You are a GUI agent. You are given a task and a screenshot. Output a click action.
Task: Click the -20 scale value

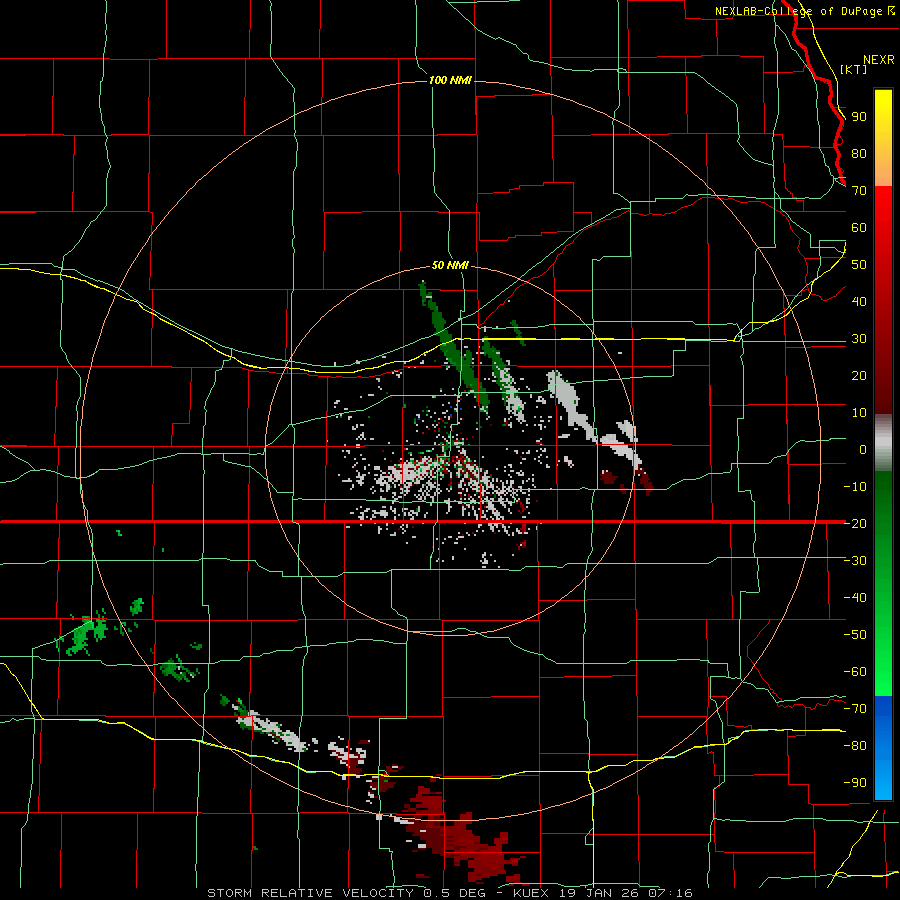pyautogui.click(x=855, y=524)
